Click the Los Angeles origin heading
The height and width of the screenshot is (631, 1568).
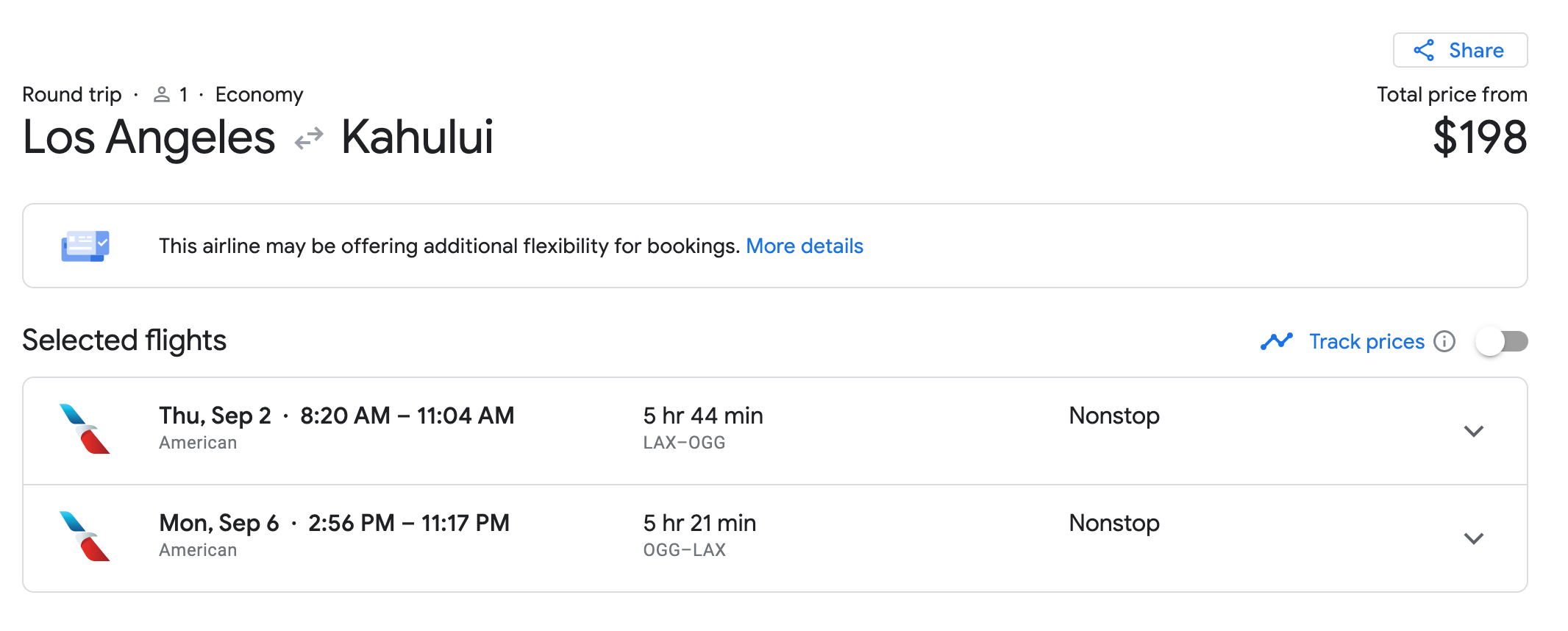[x=149, y=138]
